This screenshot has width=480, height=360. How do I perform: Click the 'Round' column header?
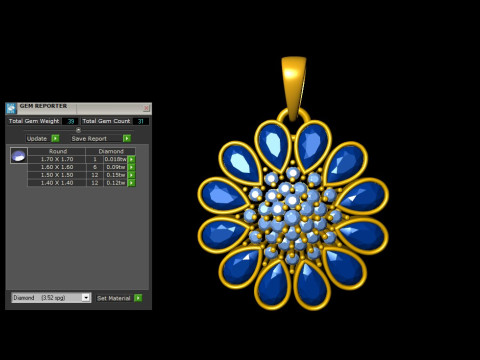pyautogui.click(x=57, y=151)
